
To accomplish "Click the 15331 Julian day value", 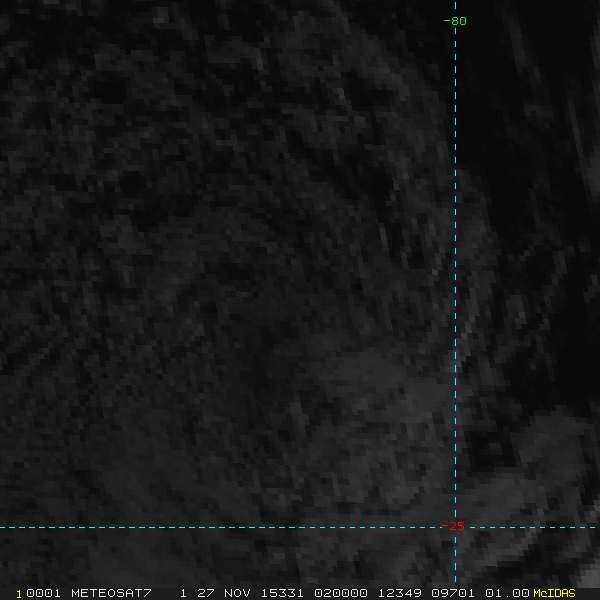I will [x=282, y=593].
